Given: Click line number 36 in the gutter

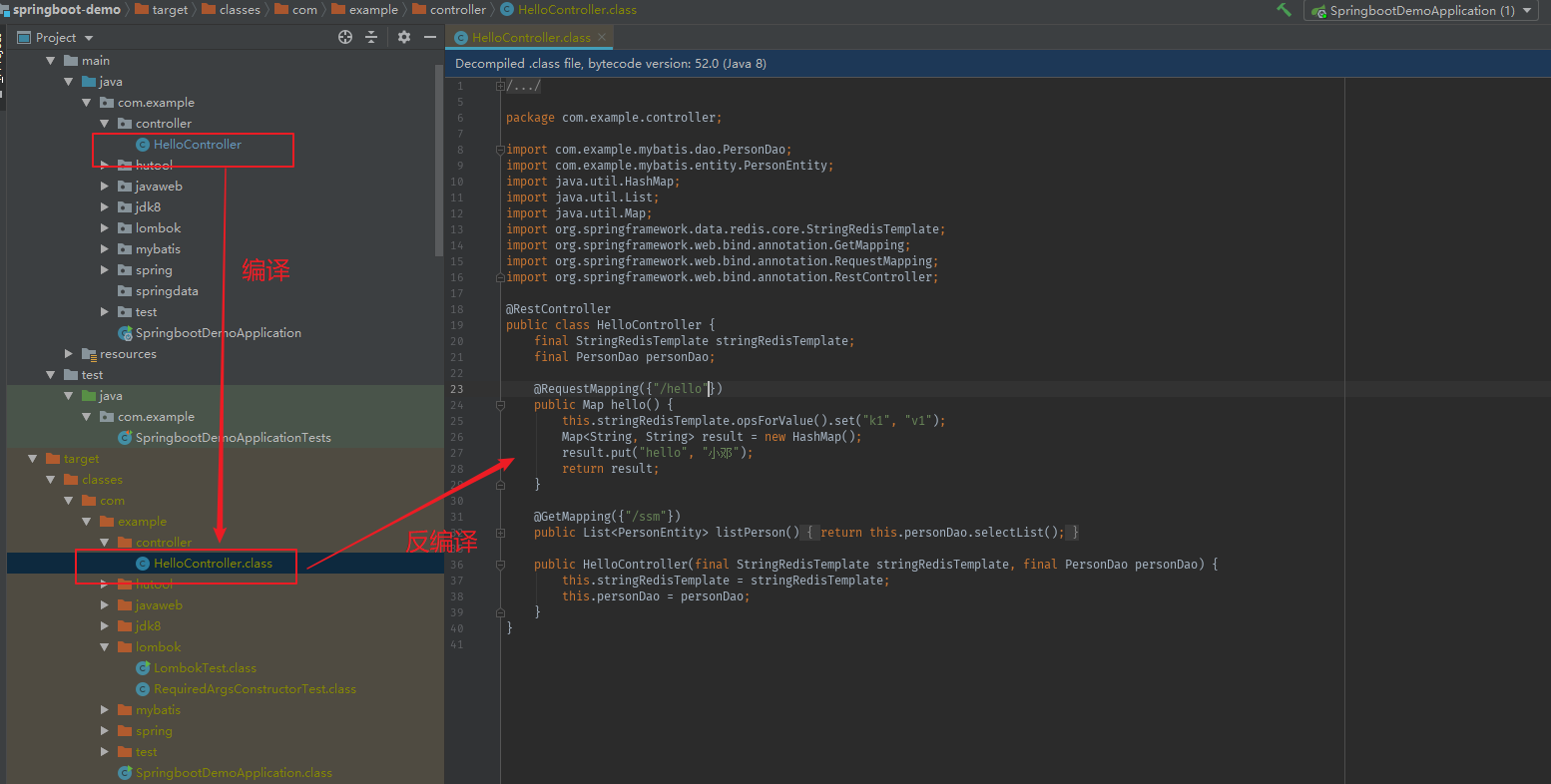Looking at the screenshot, I should pyautogui.click(x=457, y=565).
